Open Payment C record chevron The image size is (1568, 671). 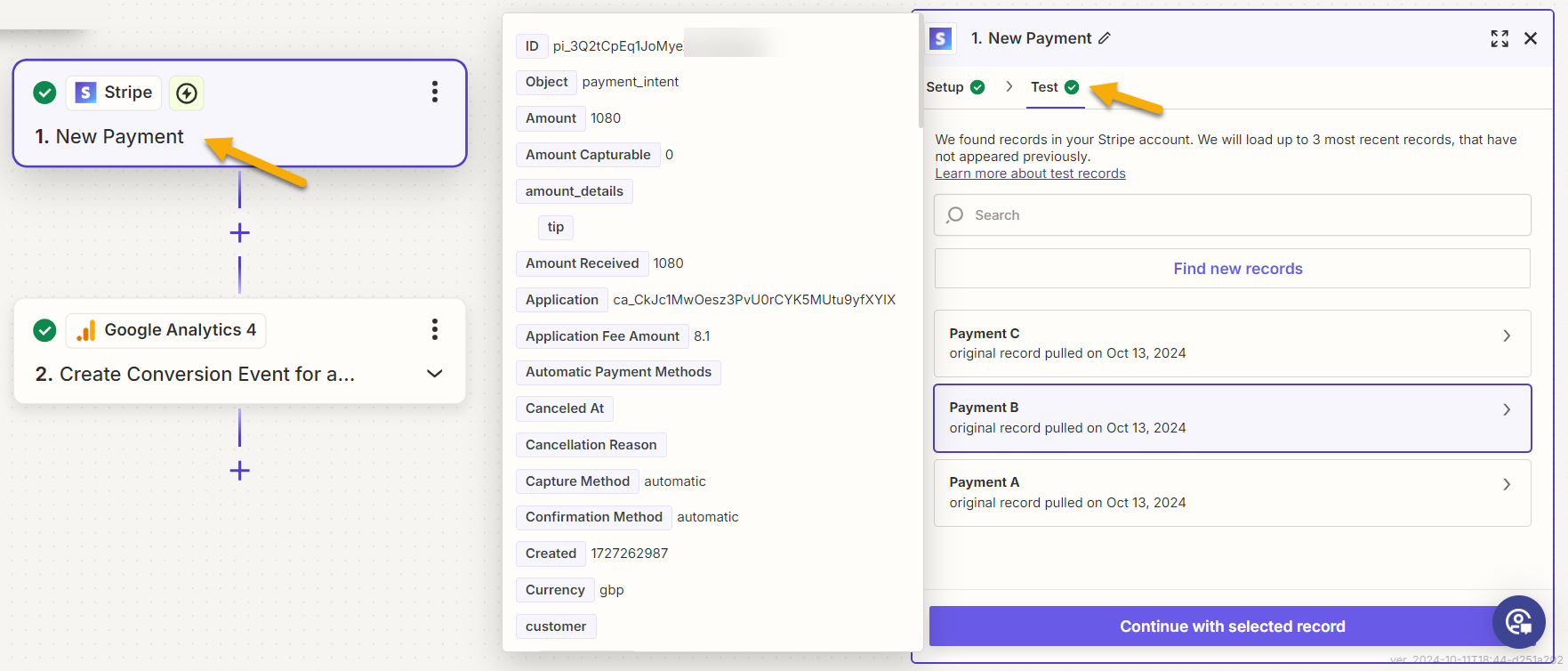[1507, 335]
